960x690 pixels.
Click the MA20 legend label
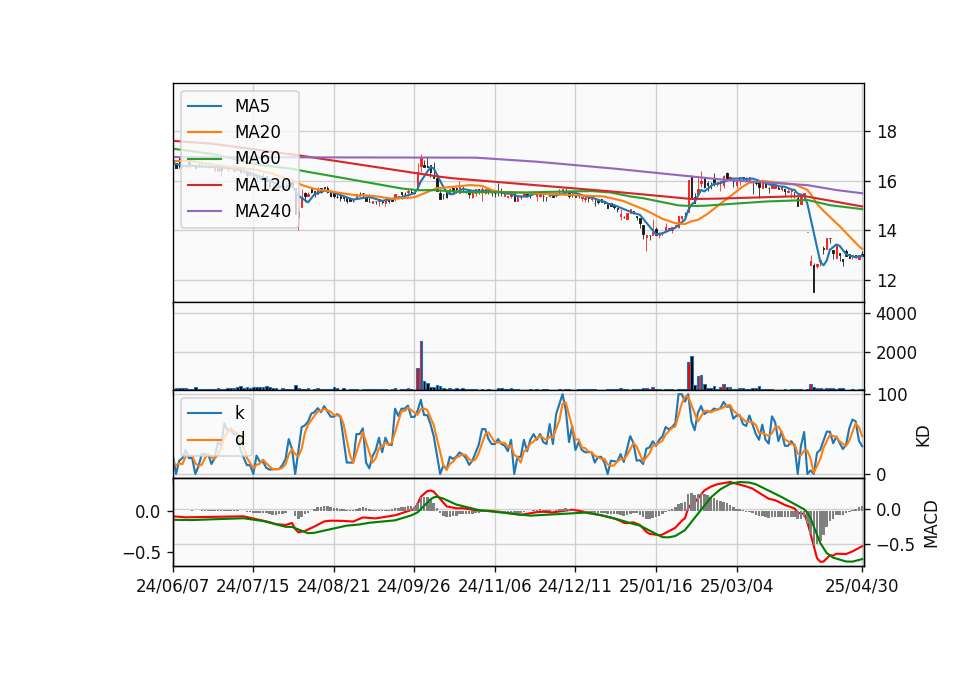(x=257, y=132)
